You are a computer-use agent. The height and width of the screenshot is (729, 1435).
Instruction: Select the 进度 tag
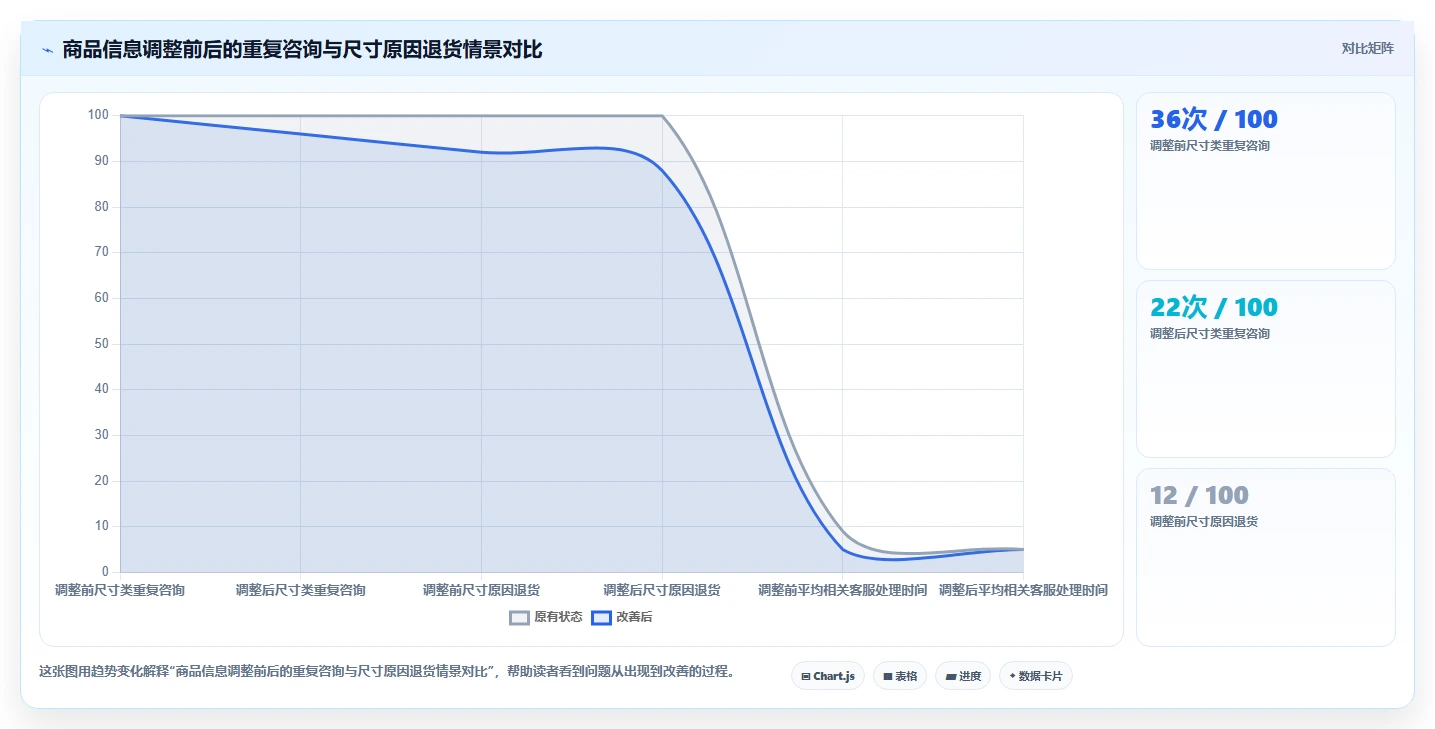pos(963,676)
